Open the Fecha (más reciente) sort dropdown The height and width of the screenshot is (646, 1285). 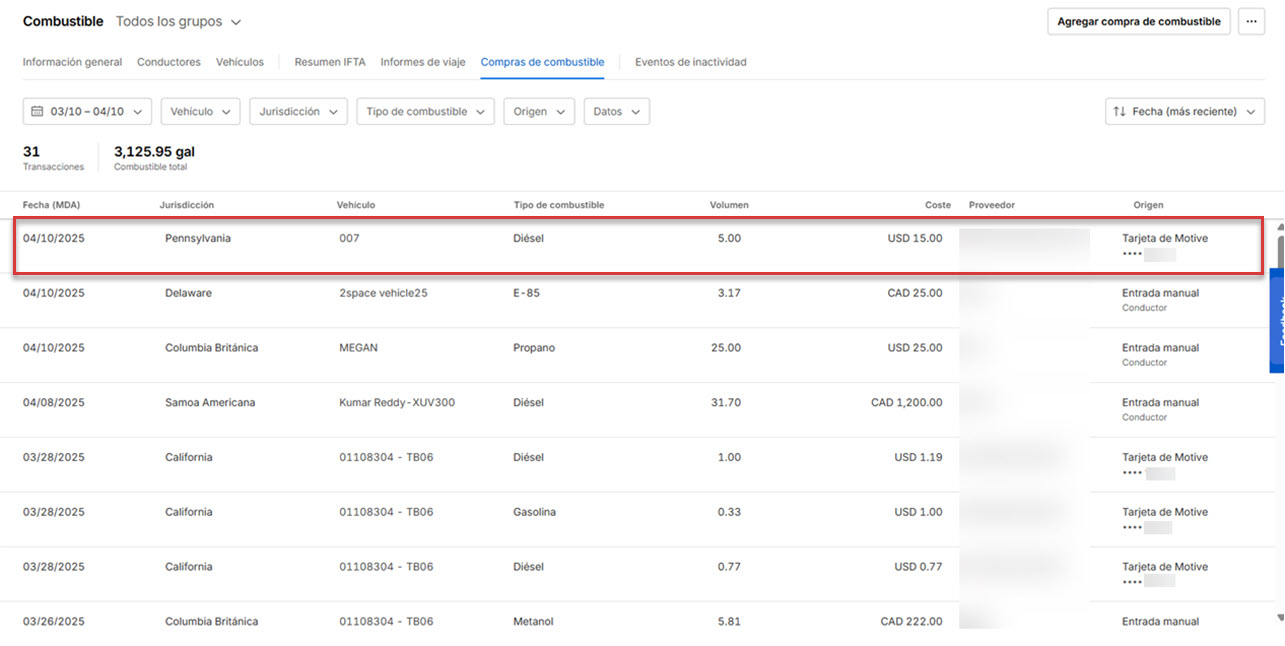[x=1185, y=111]
